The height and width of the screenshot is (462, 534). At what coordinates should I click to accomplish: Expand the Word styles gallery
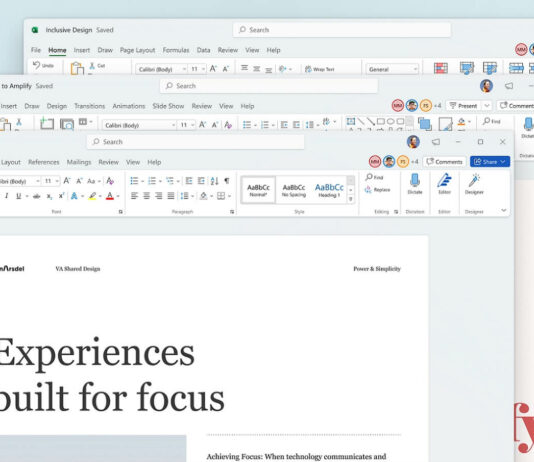[351, 200]
